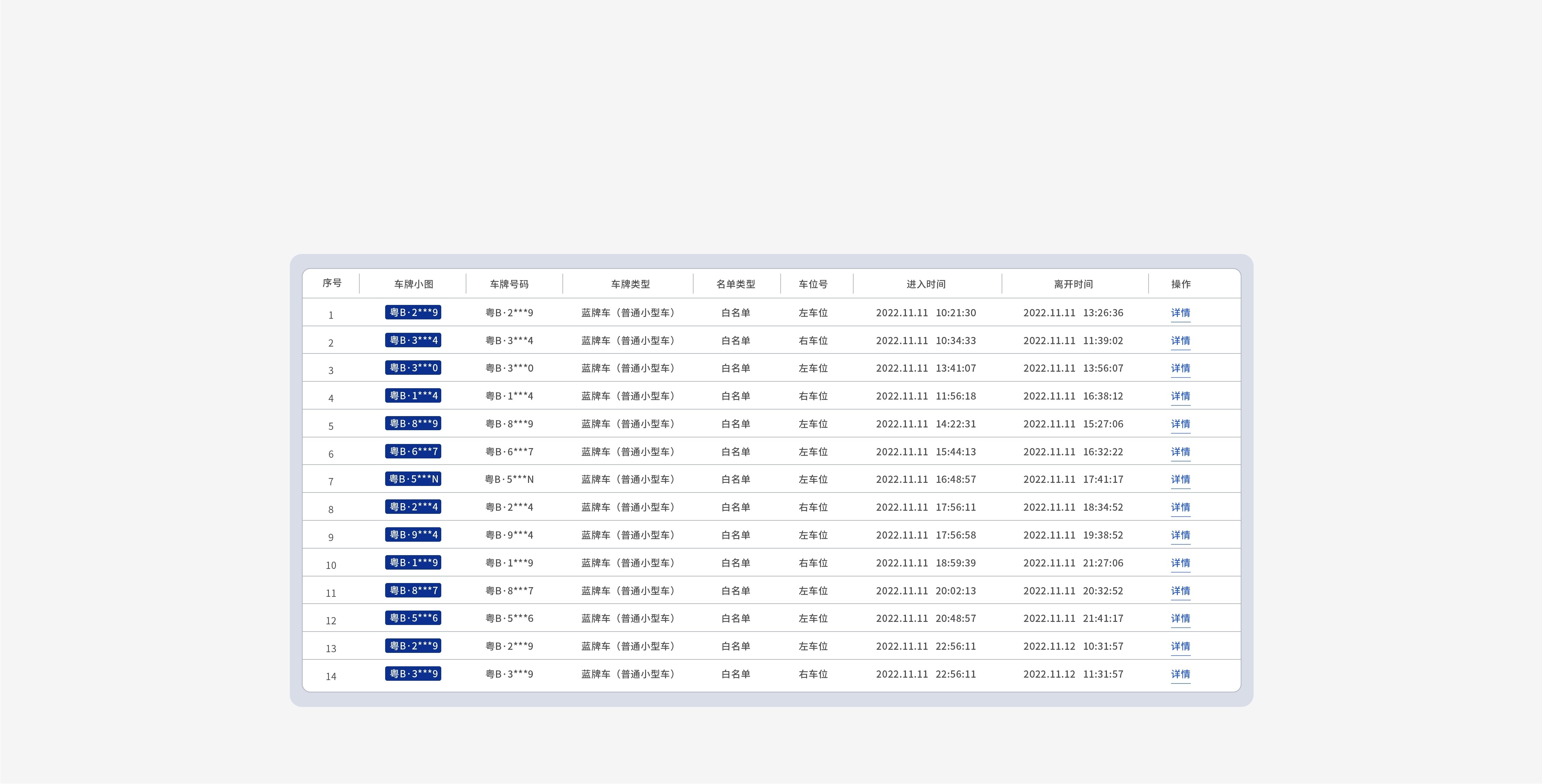Open 详情 link for row 14
Image resolution: width=1542 pixels, height=784 pixels.
tap(1180, 674)
